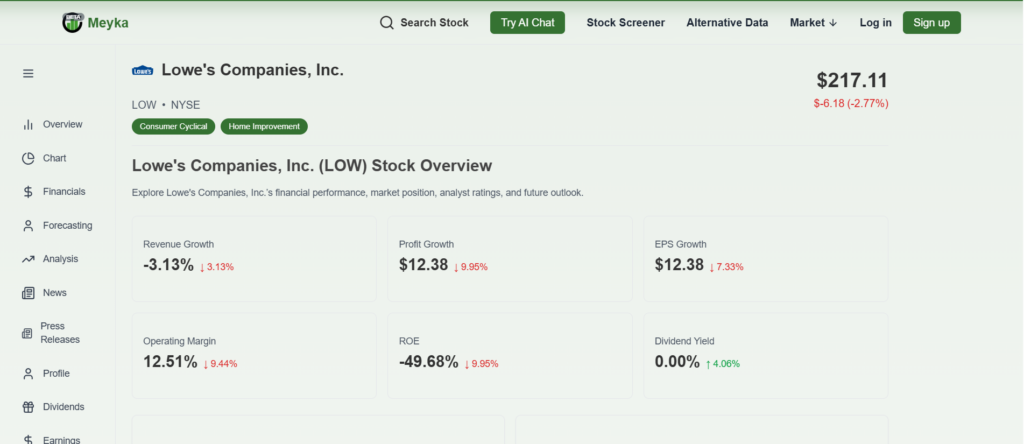
Task: Open Alternative Data page
Action: click(727, 23)
